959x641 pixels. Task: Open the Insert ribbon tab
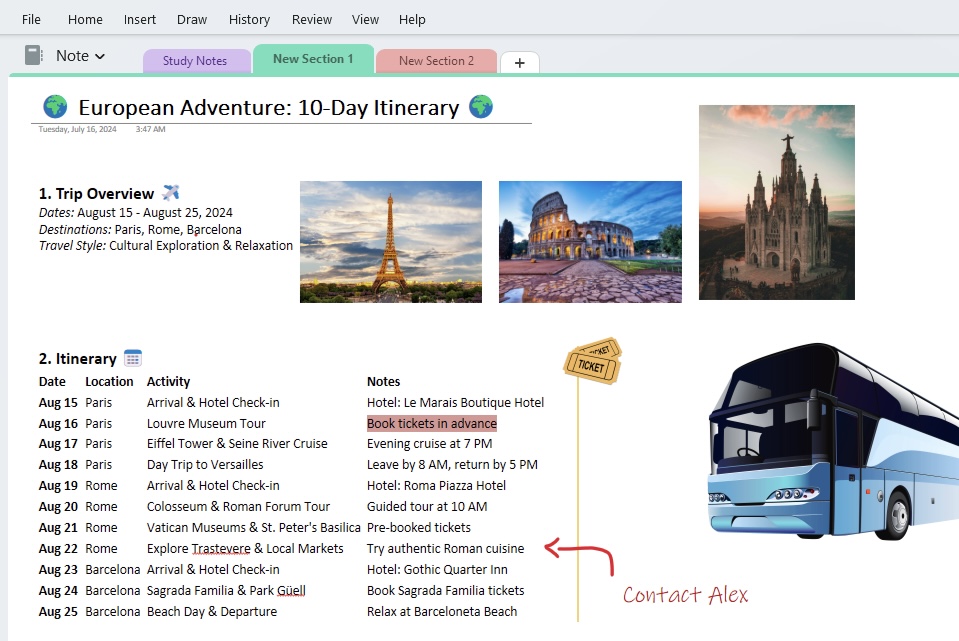tap(139, 20)
